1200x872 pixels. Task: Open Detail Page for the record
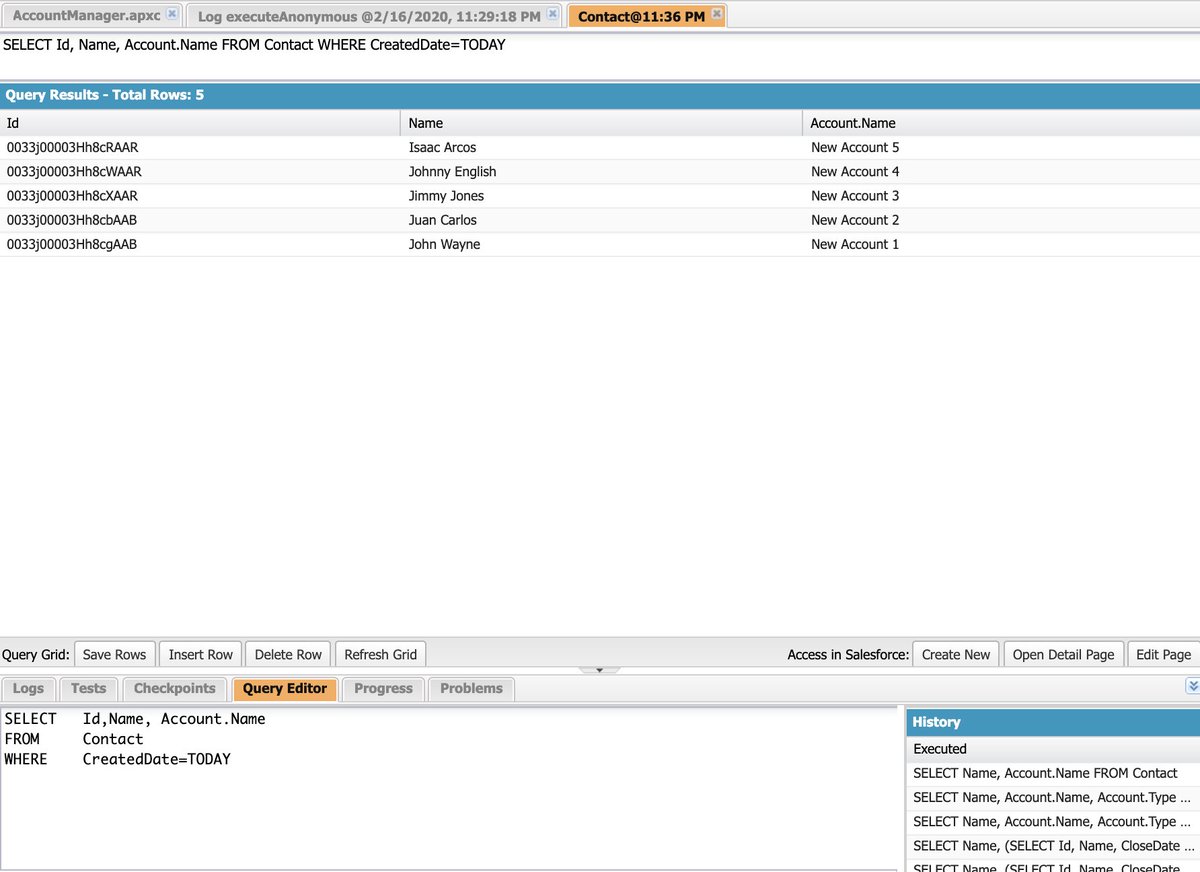(1063, 654)
